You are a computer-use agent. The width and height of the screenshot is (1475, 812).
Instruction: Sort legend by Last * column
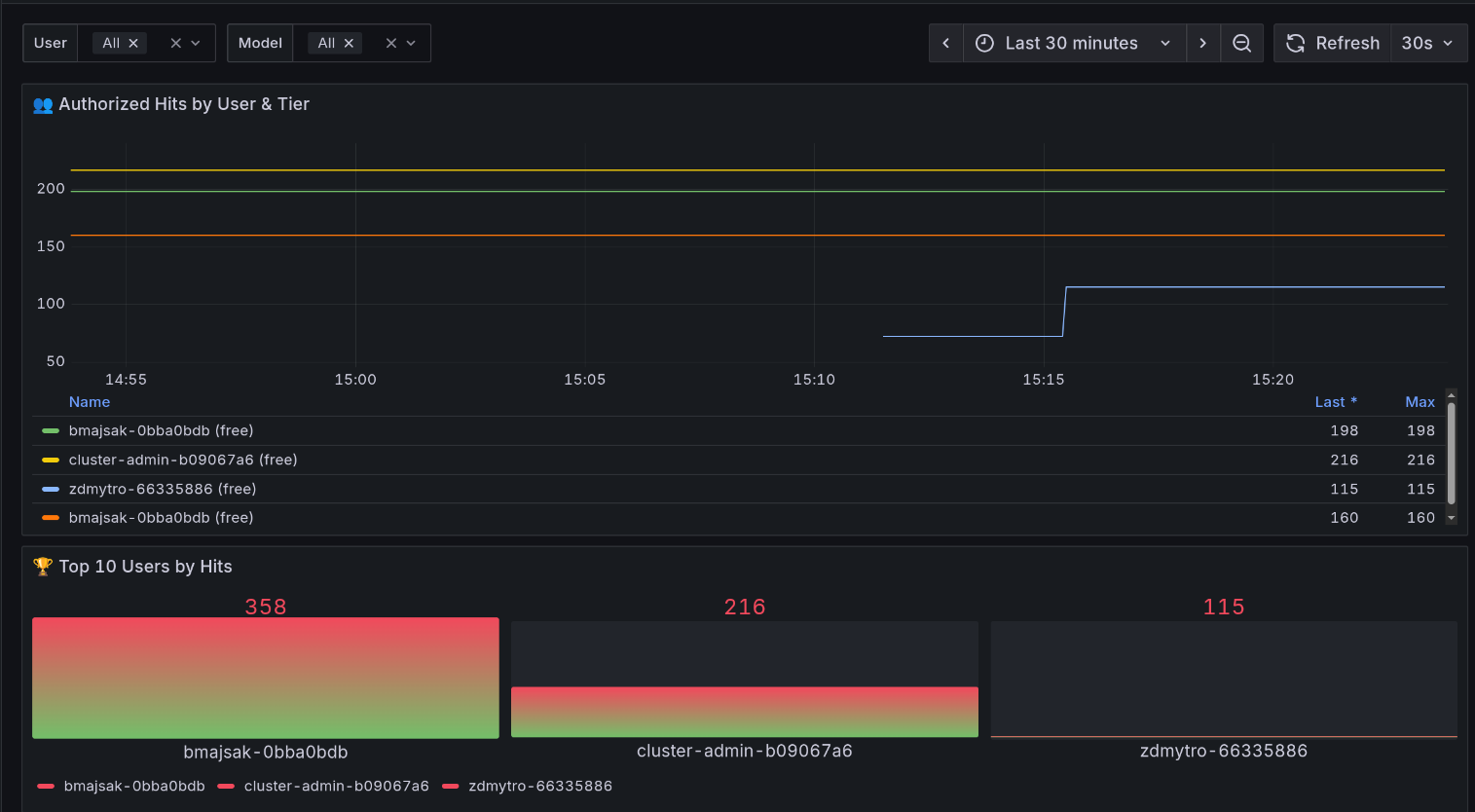pyautogui.click(x=1335, y=402)
